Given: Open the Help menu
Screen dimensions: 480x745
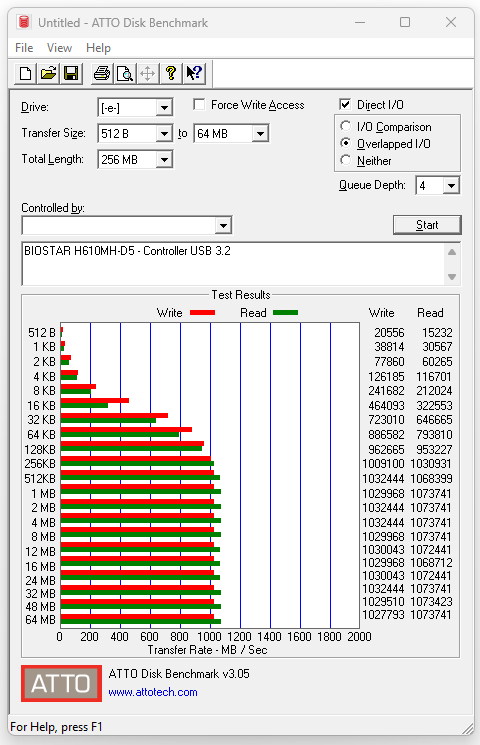Looking at the screenshot, I should (98, 48).
